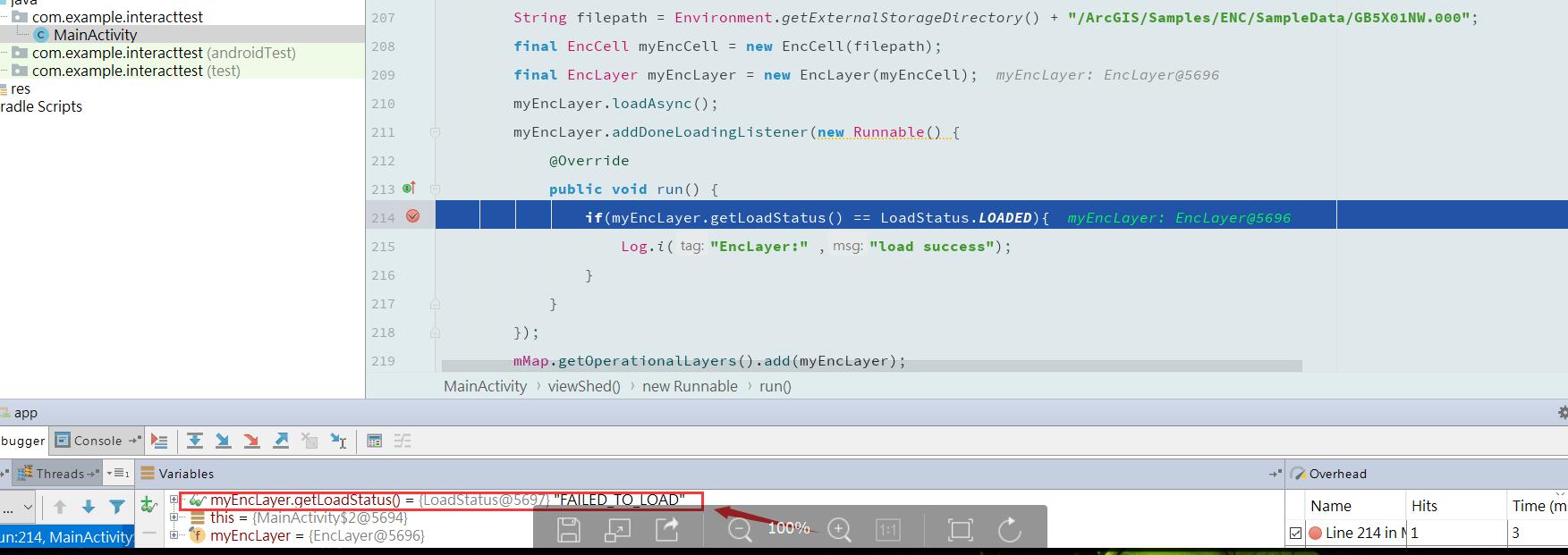This screenshot has height=555, width=1568.
Task: Click the rotate icon in overlay
Action: 1010,529
